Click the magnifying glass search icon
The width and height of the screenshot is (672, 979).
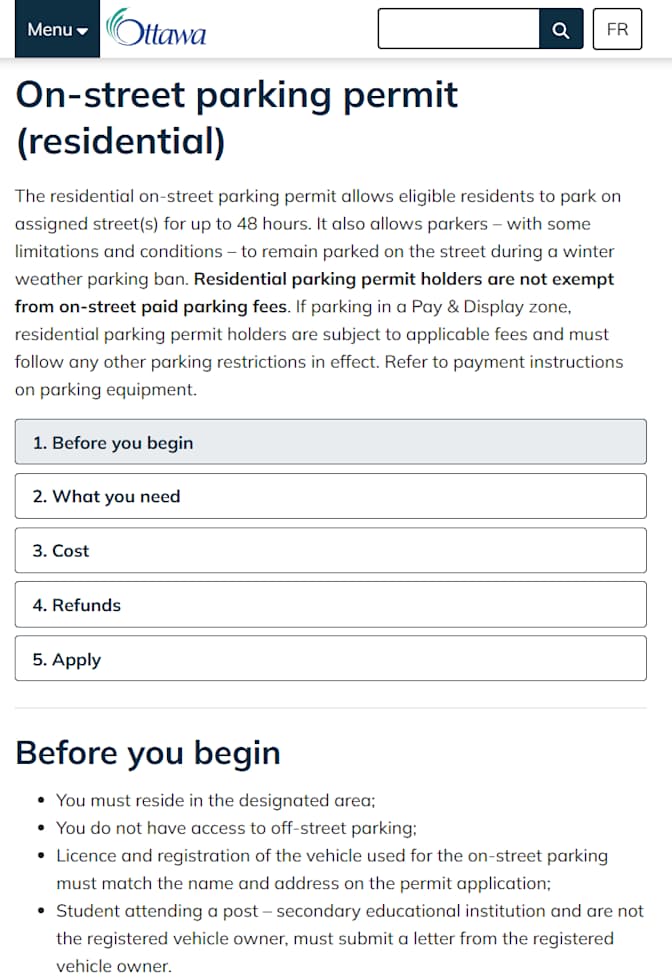[561, 29]
